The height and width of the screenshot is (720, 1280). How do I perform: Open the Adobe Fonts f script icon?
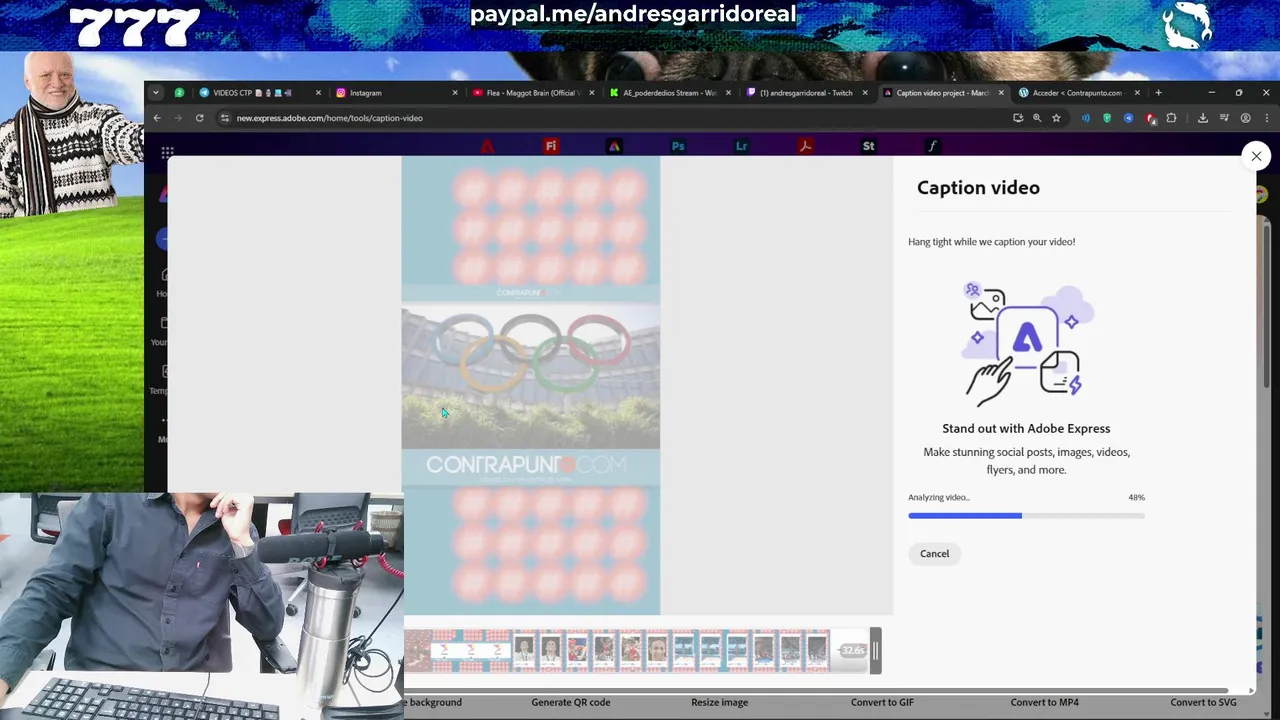pyautogui.click(x=932, y=146)
